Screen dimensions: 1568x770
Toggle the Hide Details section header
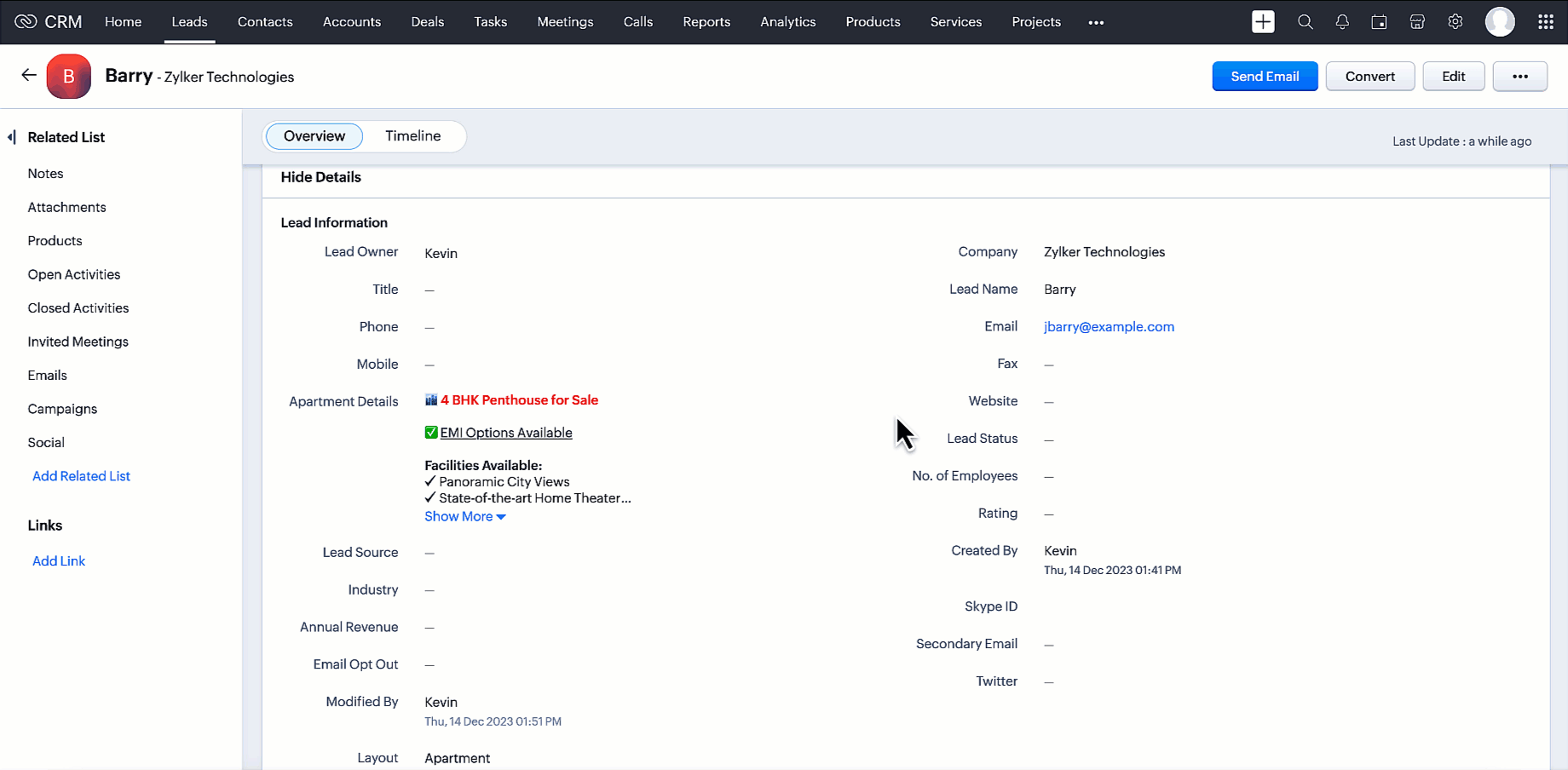point(321,177)
